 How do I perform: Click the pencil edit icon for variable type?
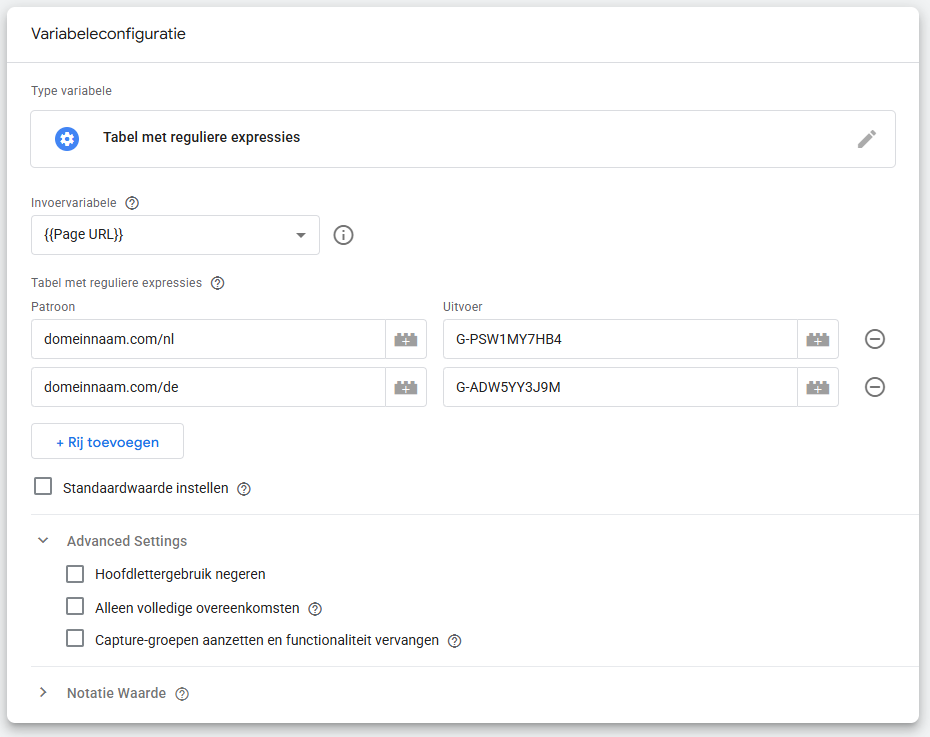click(866, 139)
